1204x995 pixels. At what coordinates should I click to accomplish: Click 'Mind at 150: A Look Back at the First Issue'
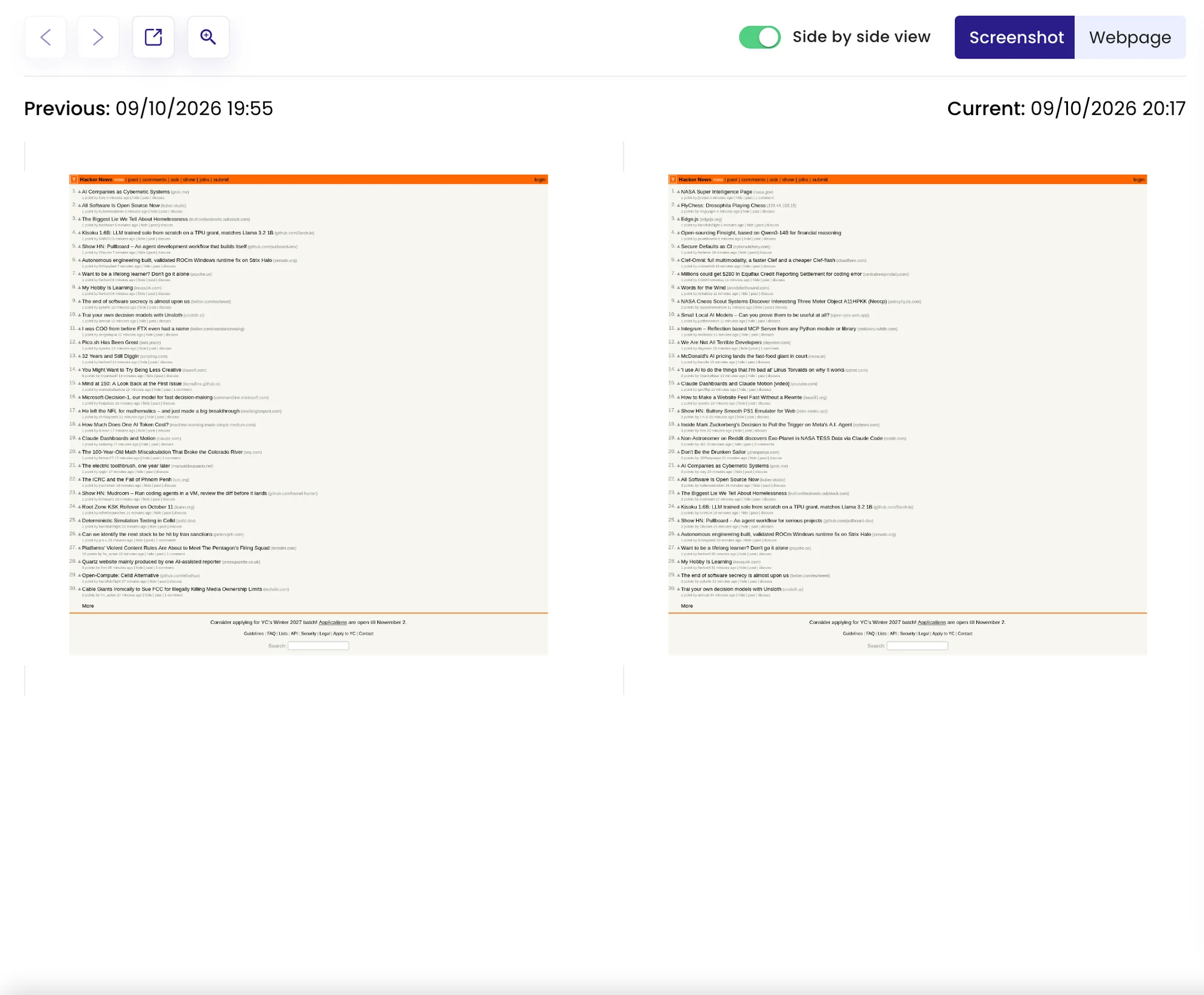pos(132,384)
